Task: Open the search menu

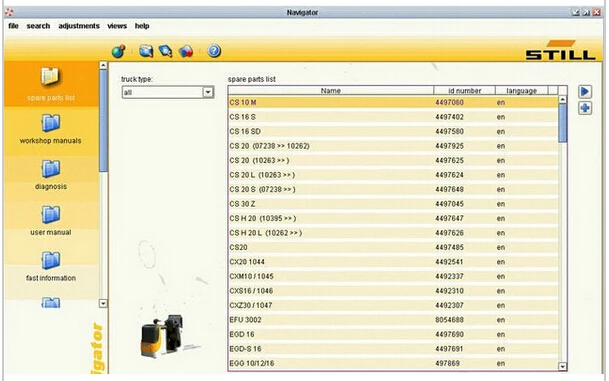Action: [x=38, y=26]
